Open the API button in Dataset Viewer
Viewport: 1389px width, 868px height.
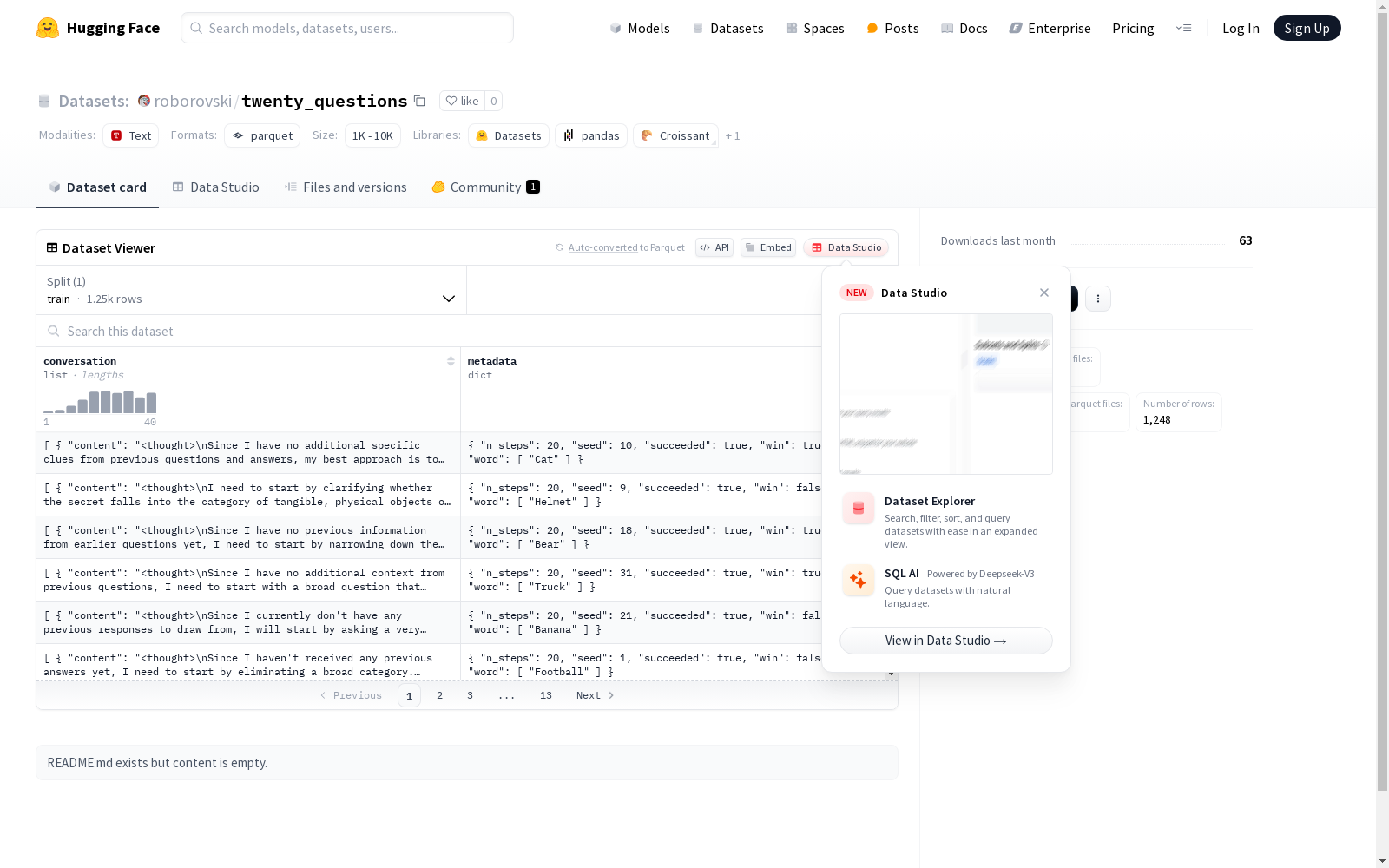pos(714,247)
